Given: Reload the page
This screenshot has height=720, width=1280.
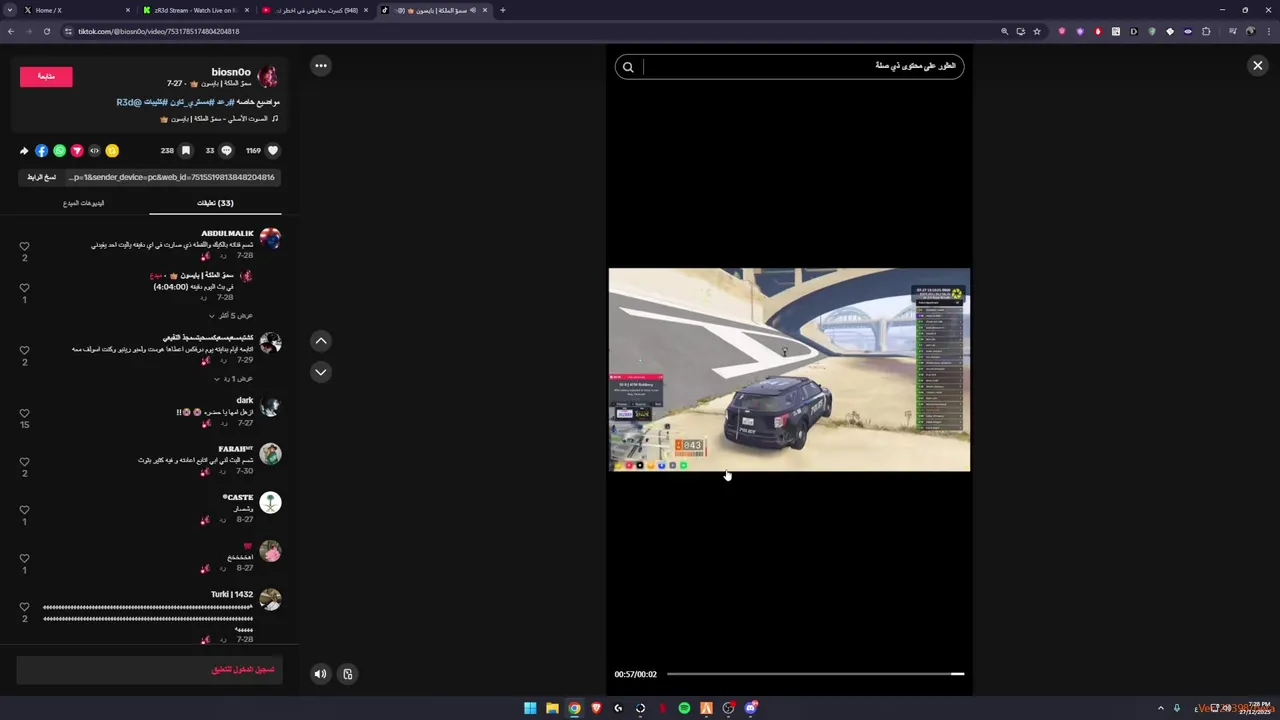Looking at the screenshot, I should point(46,31).
